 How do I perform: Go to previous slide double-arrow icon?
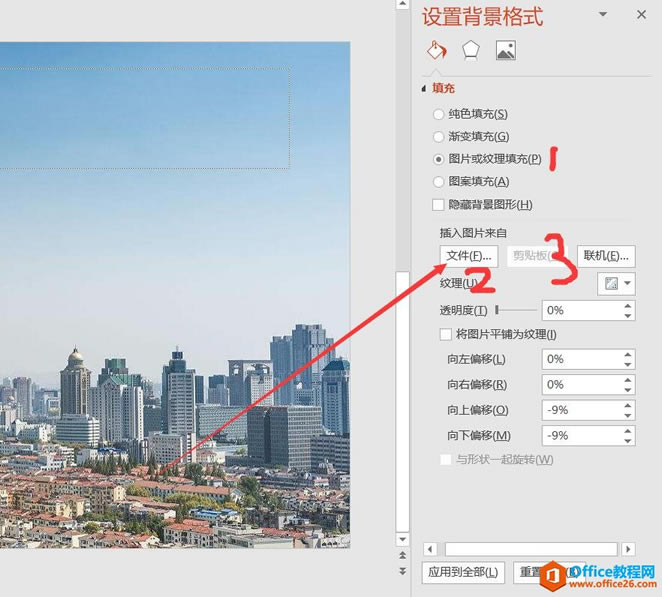403,555
